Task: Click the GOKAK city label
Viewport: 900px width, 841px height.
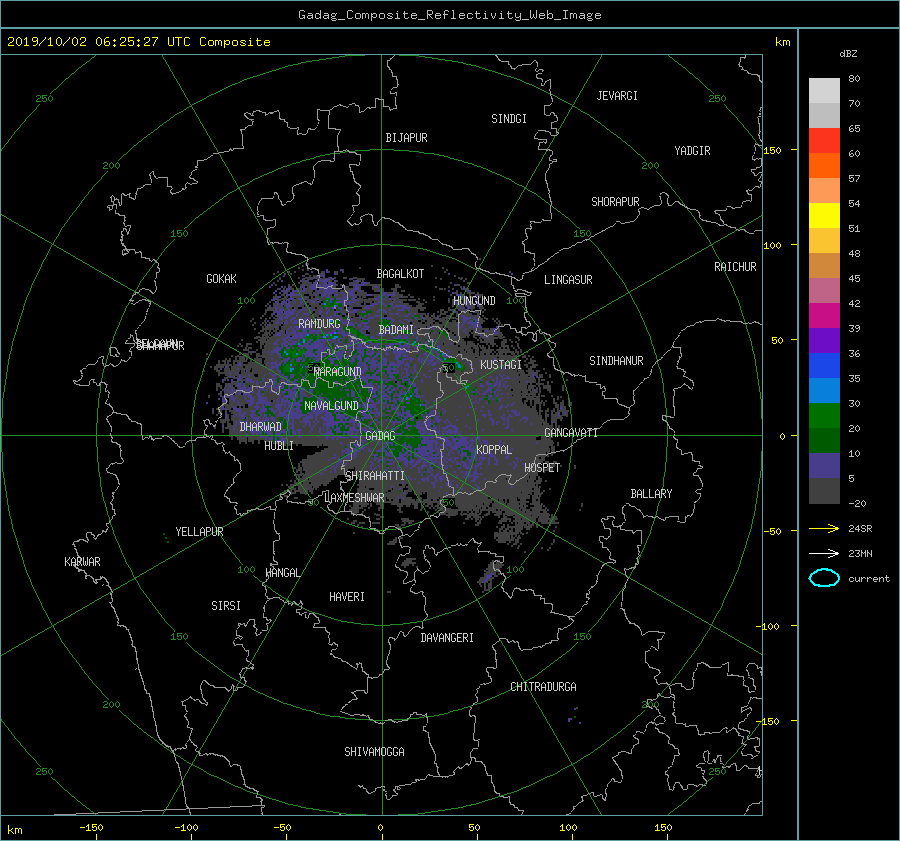Action: pos(221,279)
